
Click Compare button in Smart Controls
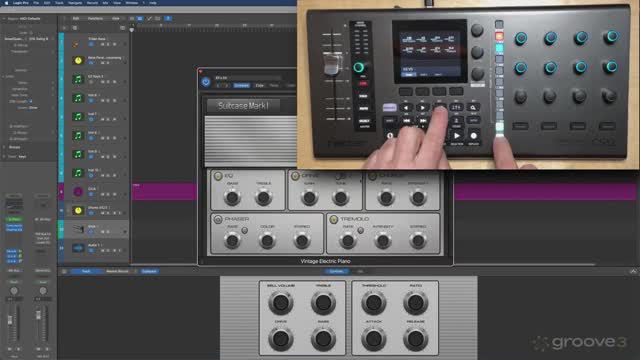click(x=149, y=271)
